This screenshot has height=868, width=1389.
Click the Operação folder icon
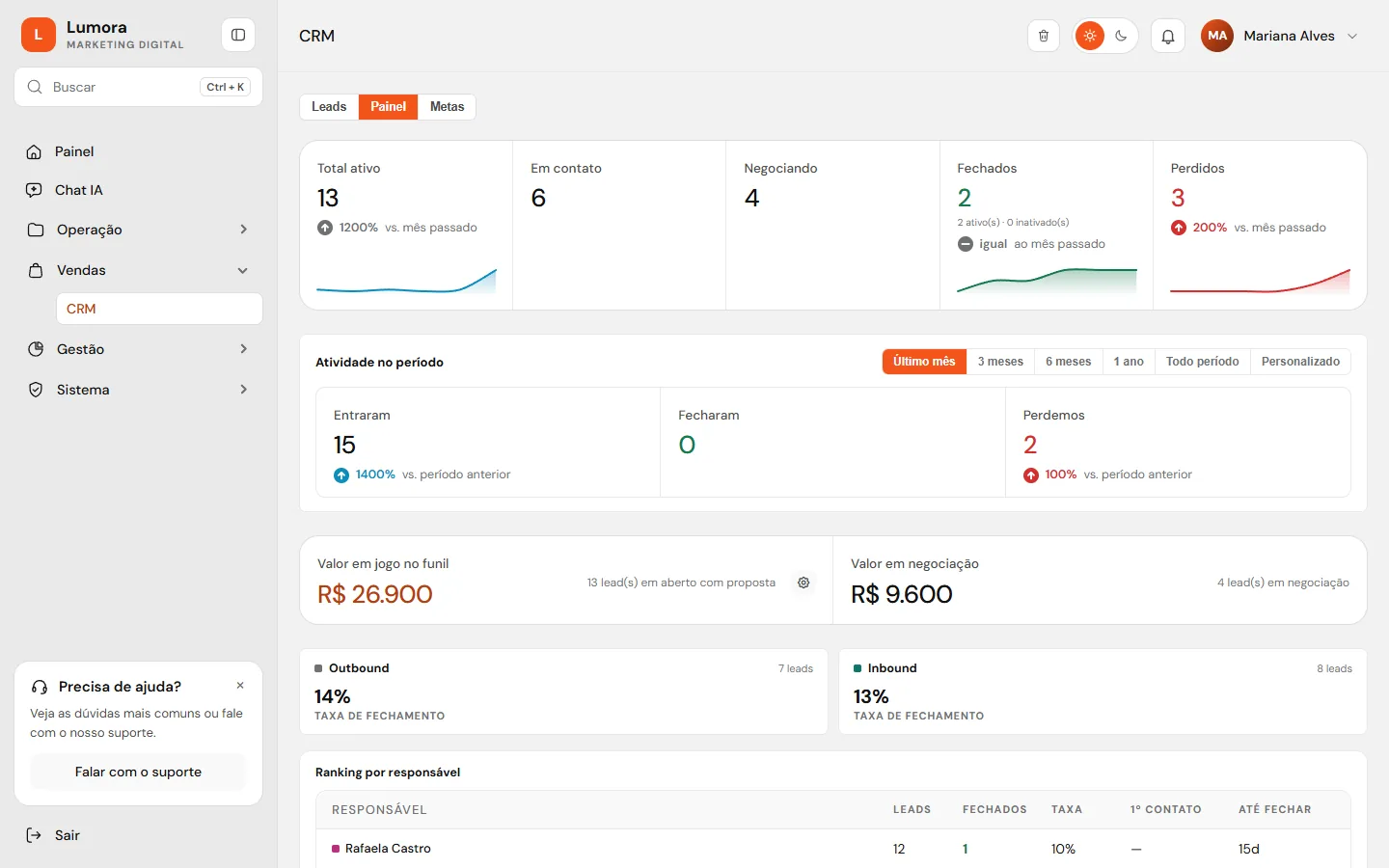36,230
